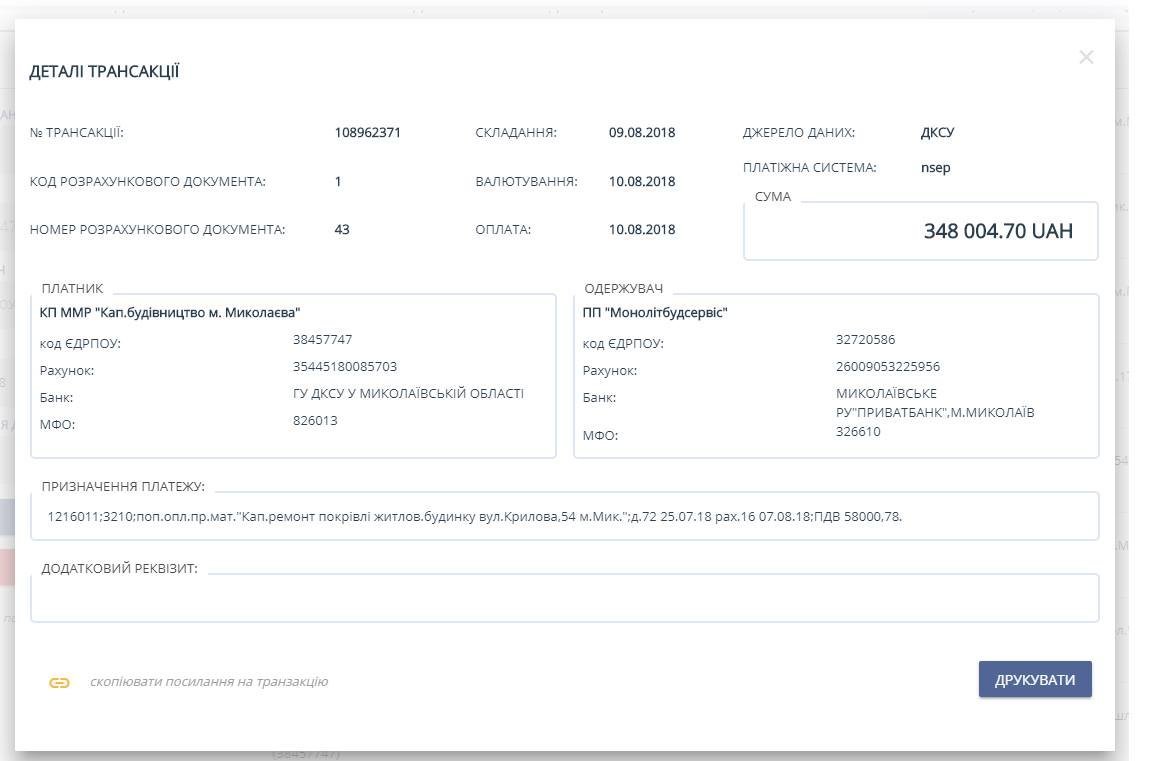1152x761 pixels.
Task: Click the ДЕТАЛІ ТРАНСАКЦІЇ heading
Action: coord(104,71)
